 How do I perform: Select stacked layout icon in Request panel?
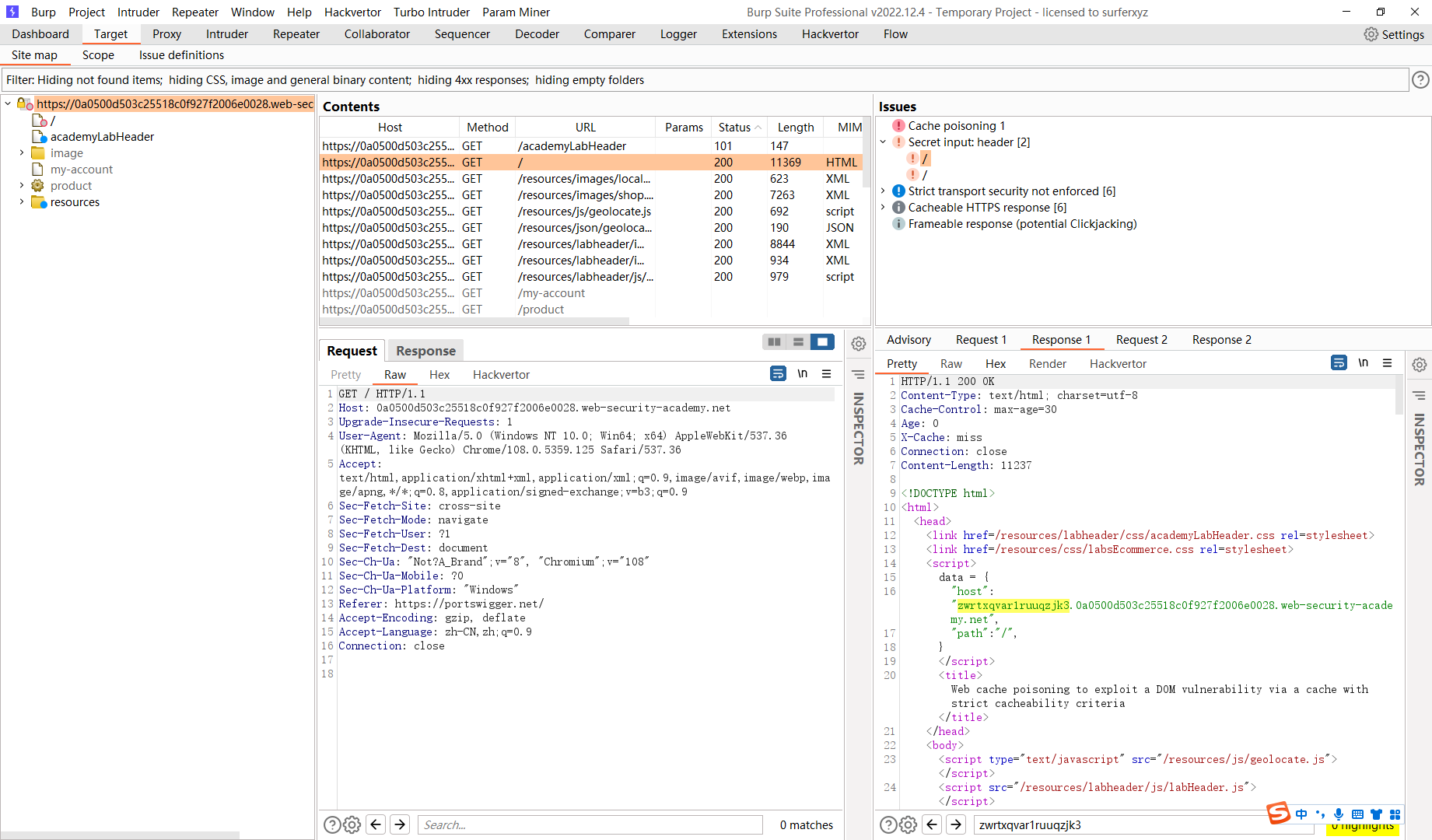[x=798, y=341]
